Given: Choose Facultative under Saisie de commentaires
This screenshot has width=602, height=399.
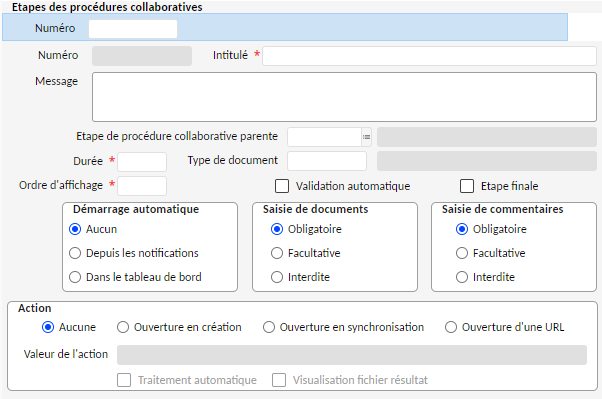Looking at the screenshot, I should pyautogui.click(x=462, y=253).
